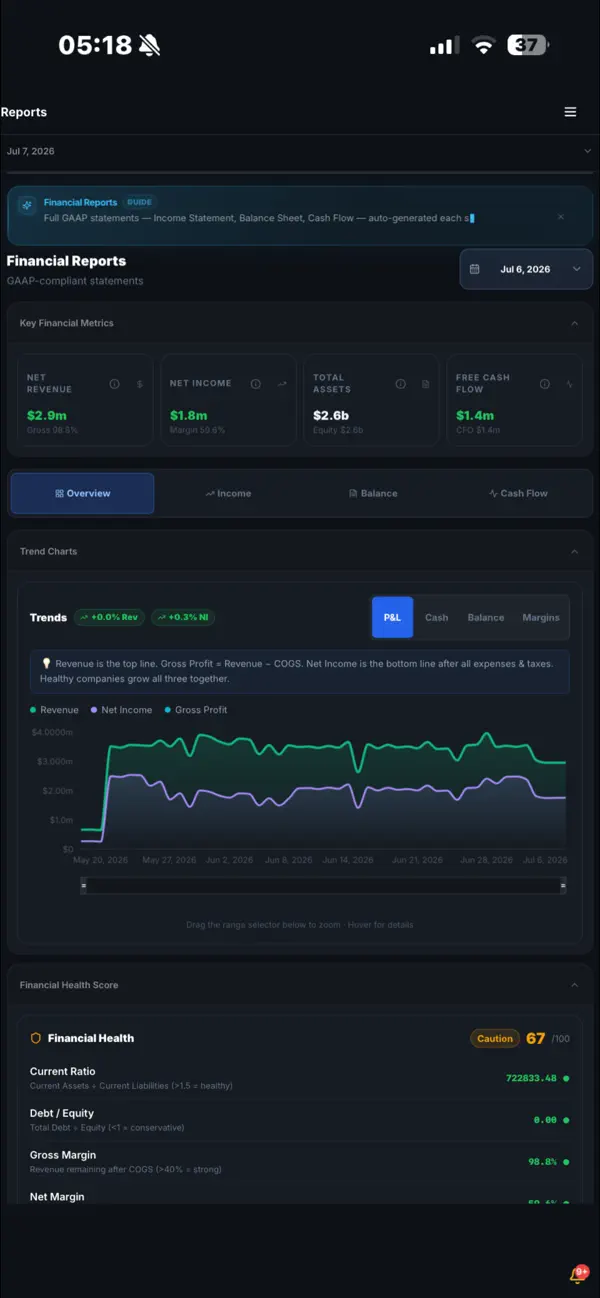600x1298 pixels.
Task: Switch to the Cash Flow tab
Action: [x=518, y=493]
